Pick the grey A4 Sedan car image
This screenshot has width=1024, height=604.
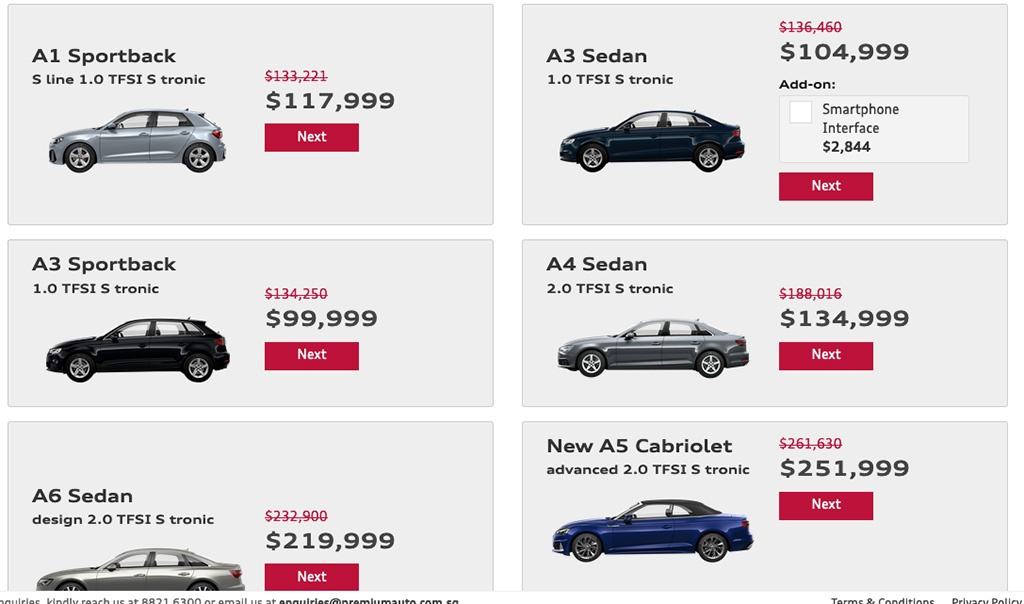(x=652, y=348)
